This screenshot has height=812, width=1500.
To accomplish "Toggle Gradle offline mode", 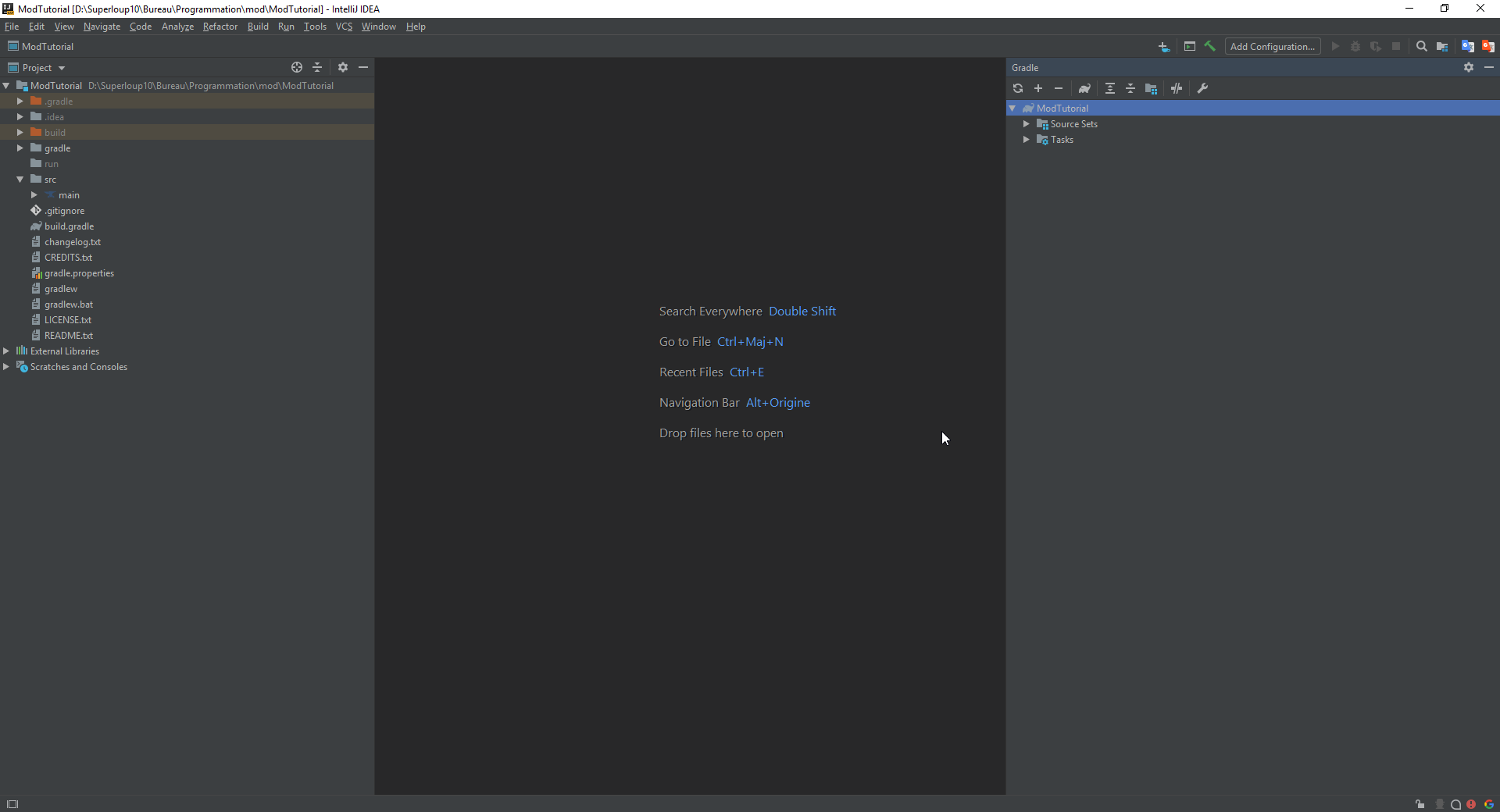I will click(1177, 89).
